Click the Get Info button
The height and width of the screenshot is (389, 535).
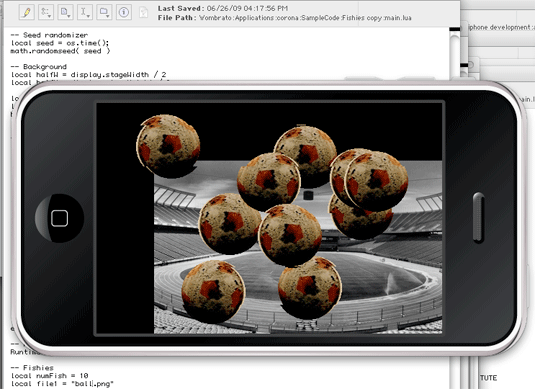[x=124, y=12]
